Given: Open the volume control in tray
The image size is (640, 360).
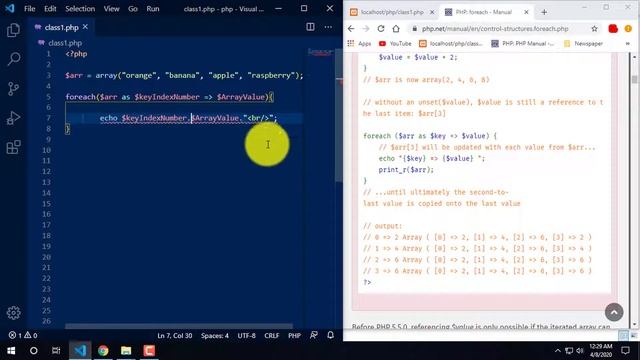Looking at the screenshot, I should click(x=580, y=351).
